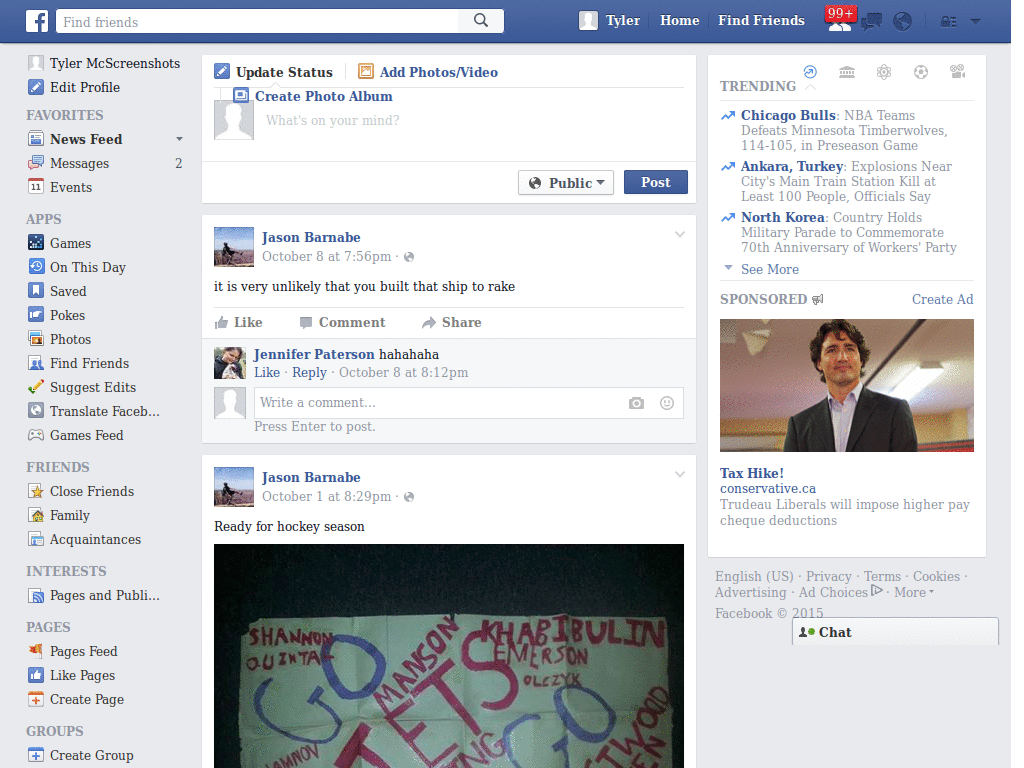Image resolution: width=1024 pixels, height=768 pixels.
Task: Open Chicago Bulls trending topic
Action: pyautogui.click(x=788, y=115)
